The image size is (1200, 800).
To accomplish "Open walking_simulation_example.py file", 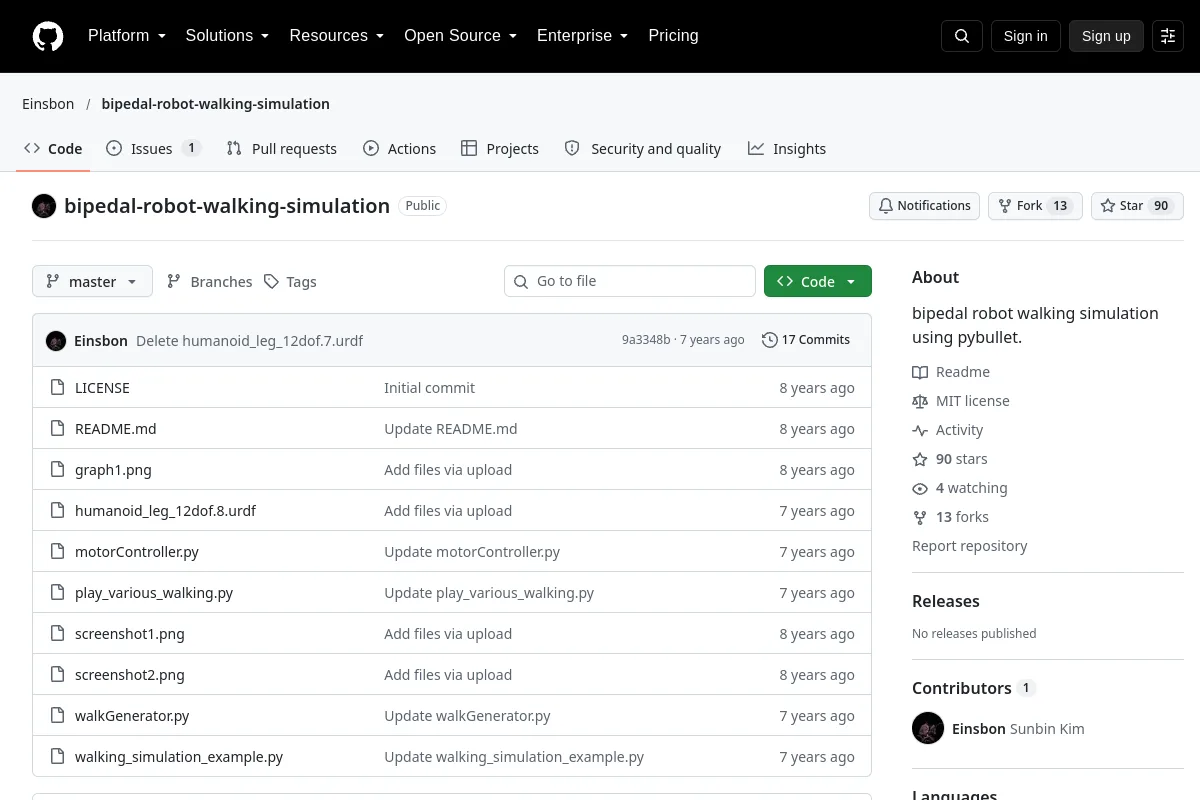I will click(x=179, y=757).
